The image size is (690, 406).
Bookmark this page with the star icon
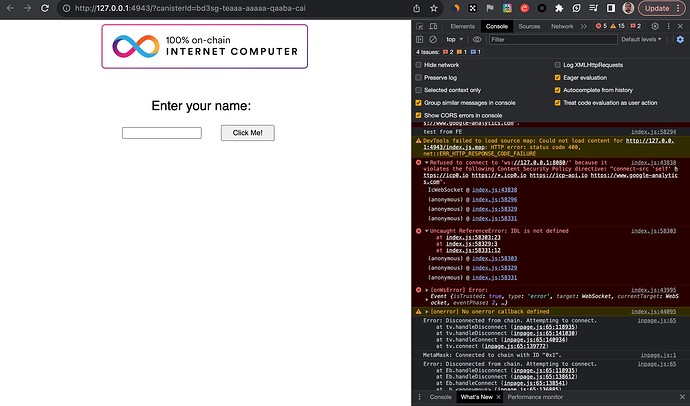(x=434, y=8)
